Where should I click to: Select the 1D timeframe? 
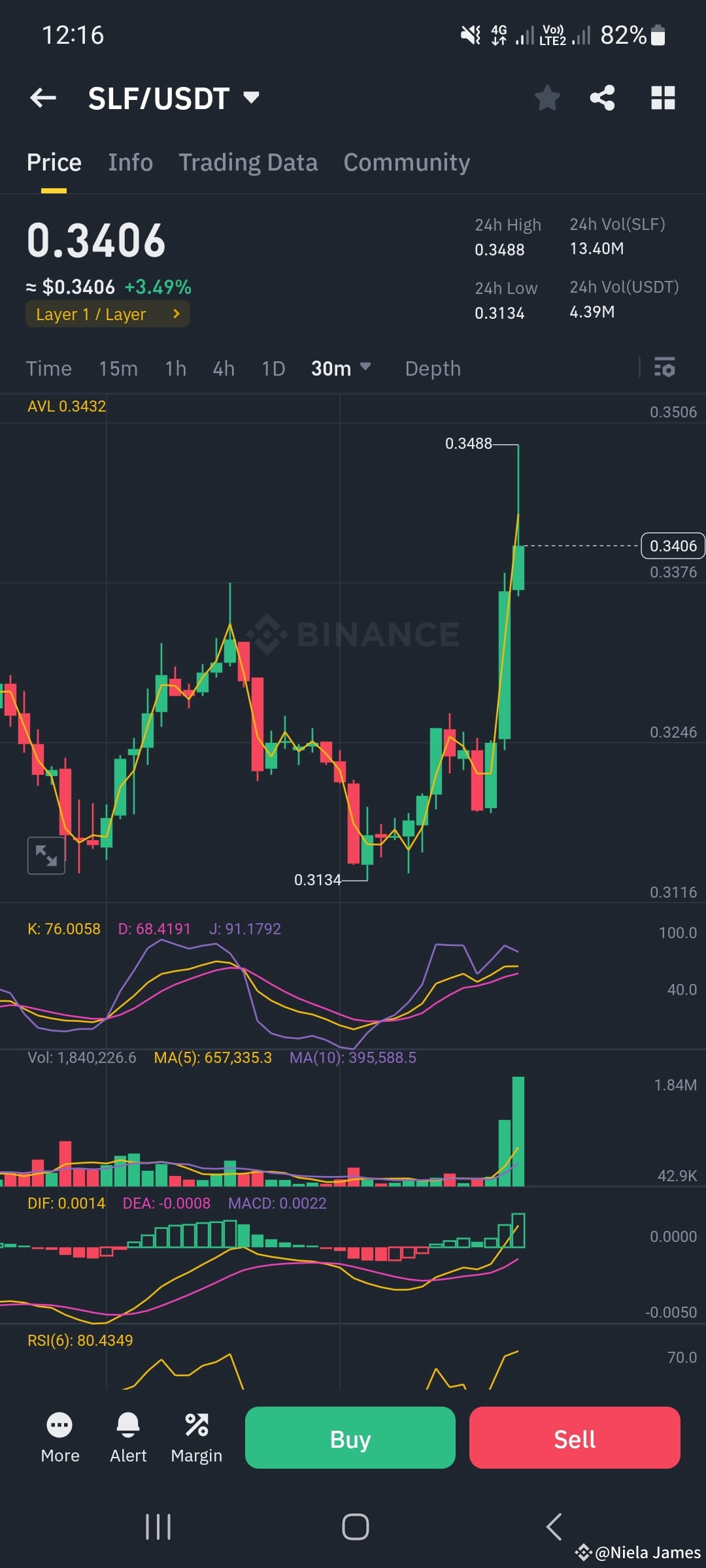[273, 368]
